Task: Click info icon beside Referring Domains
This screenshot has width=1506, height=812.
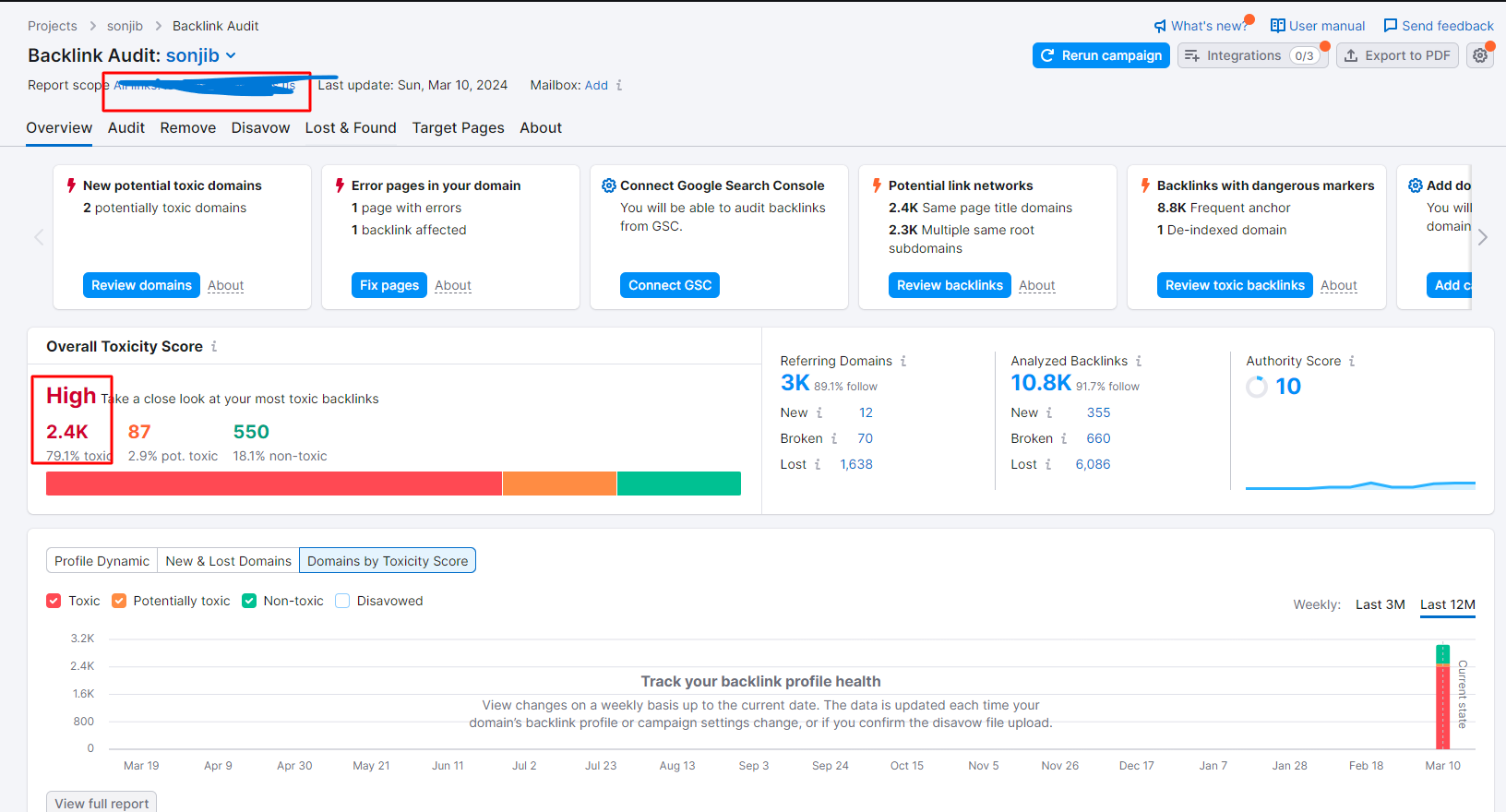Action: (x=903, y=361)
